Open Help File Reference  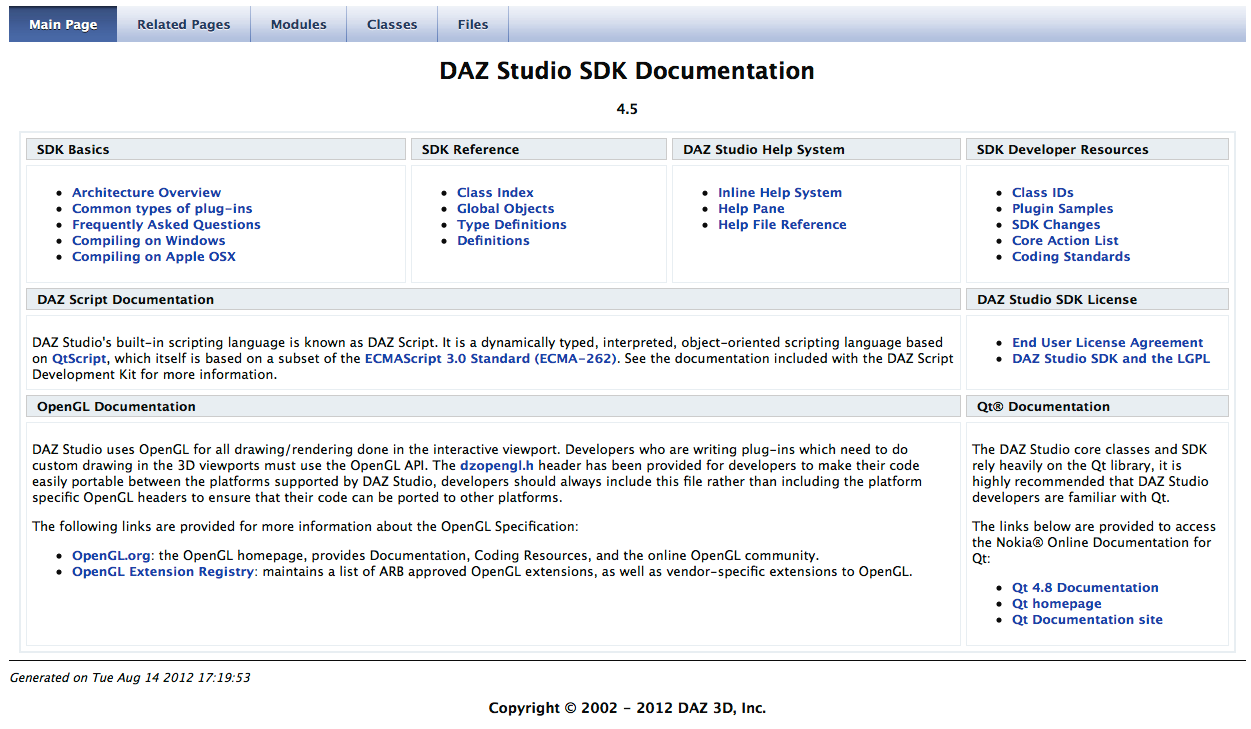coord(782,225)
